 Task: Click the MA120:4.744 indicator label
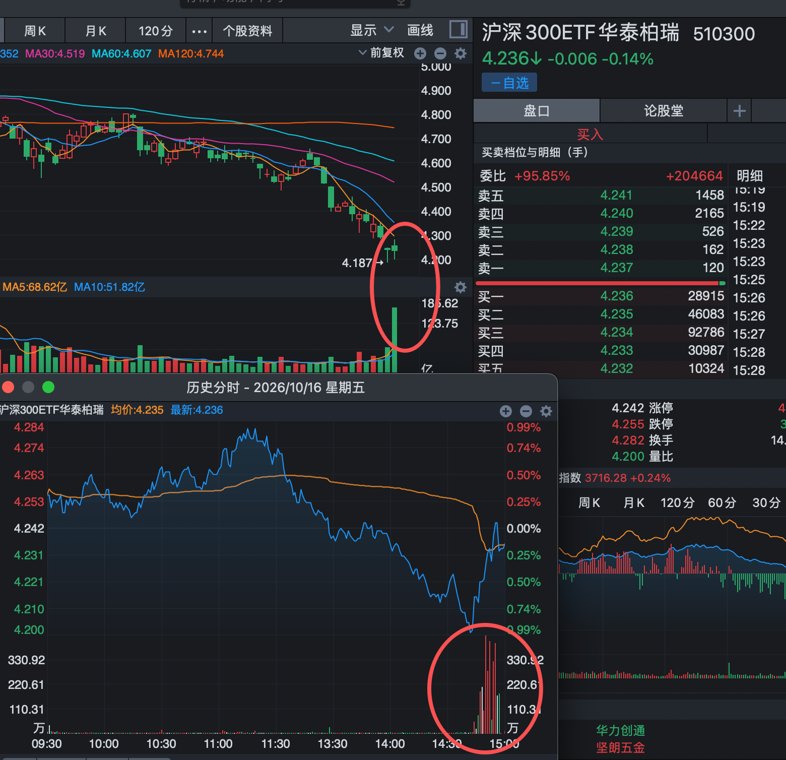coord(191,54)
